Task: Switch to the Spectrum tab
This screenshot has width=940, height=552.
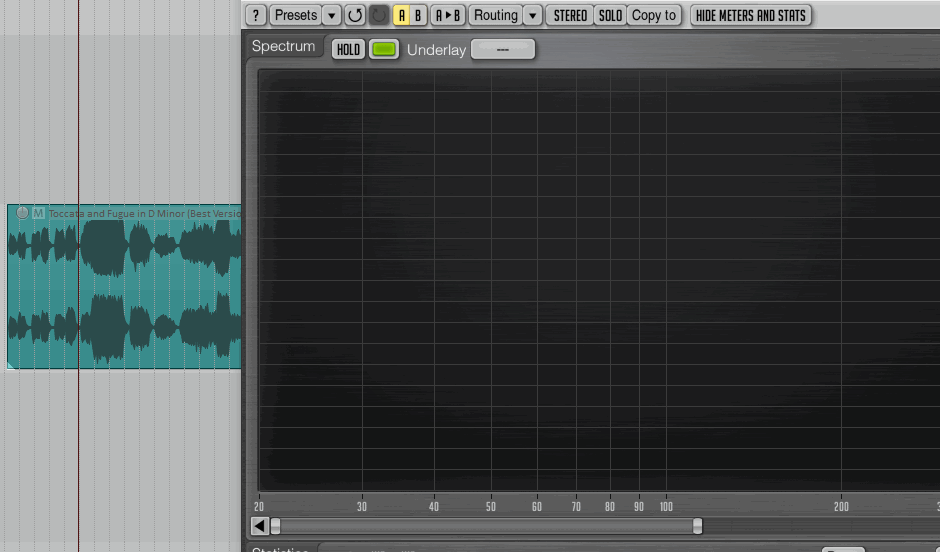Action: [283, 47]
